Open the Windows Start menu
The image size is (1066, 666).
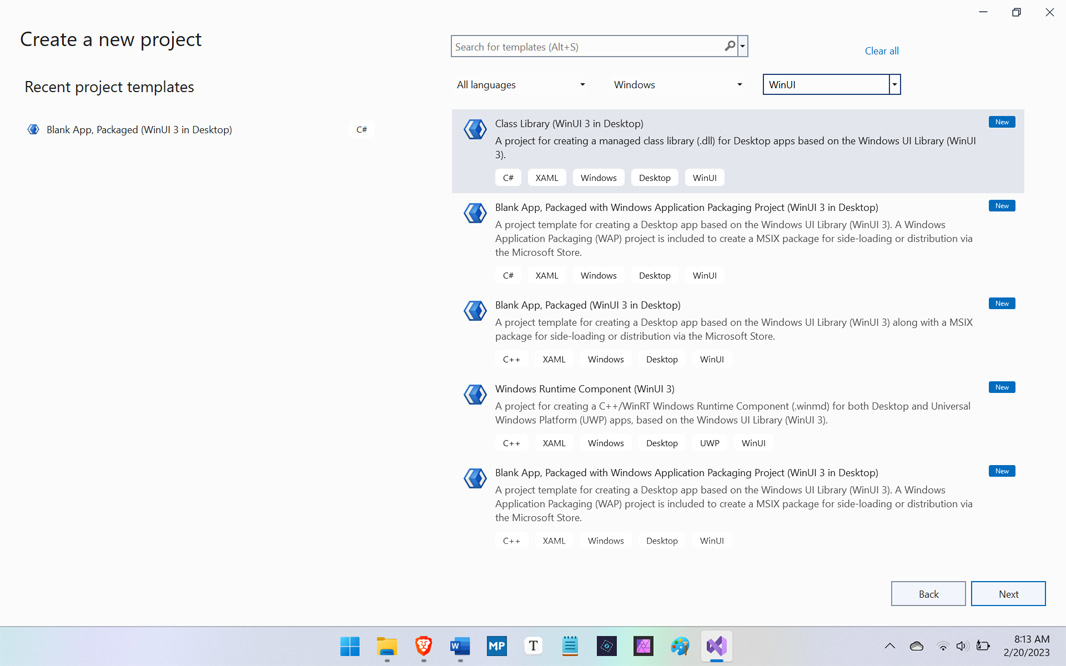[x=350, y=646]
